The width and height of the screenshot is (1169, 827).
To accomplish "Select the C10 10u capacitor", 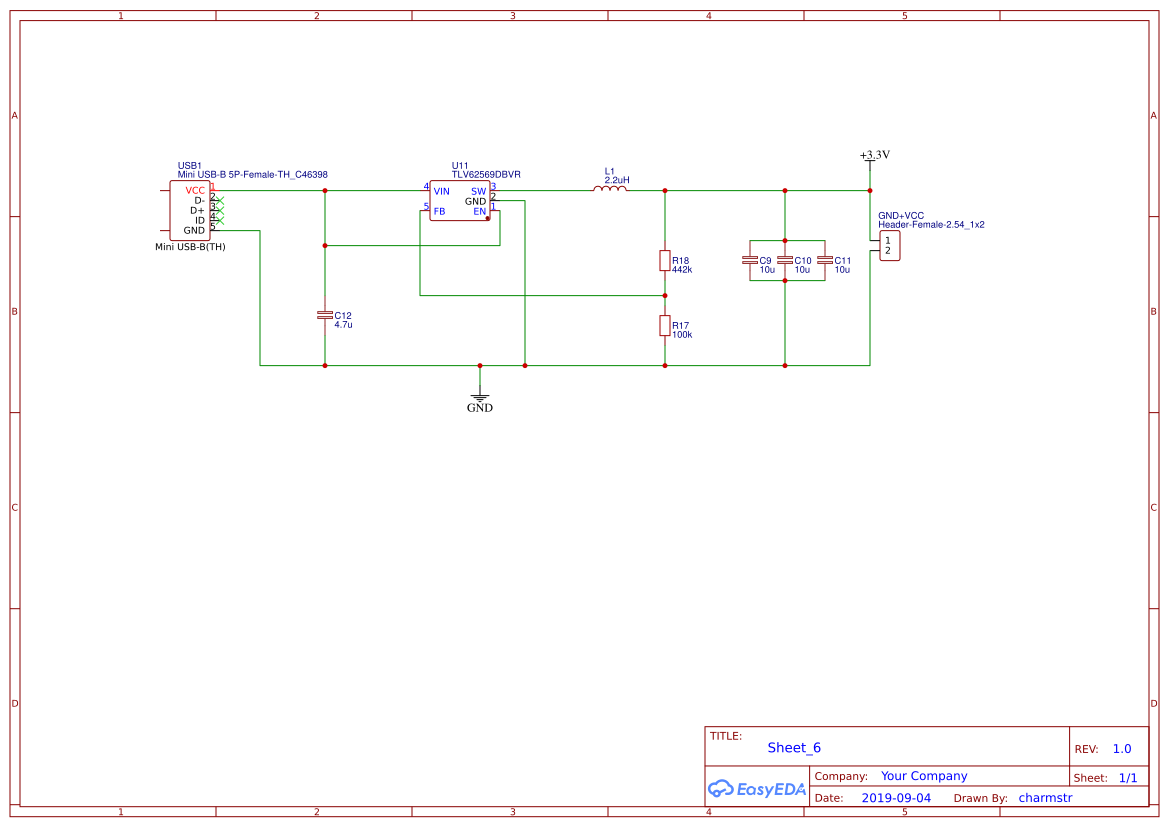I will coord(785,260).
